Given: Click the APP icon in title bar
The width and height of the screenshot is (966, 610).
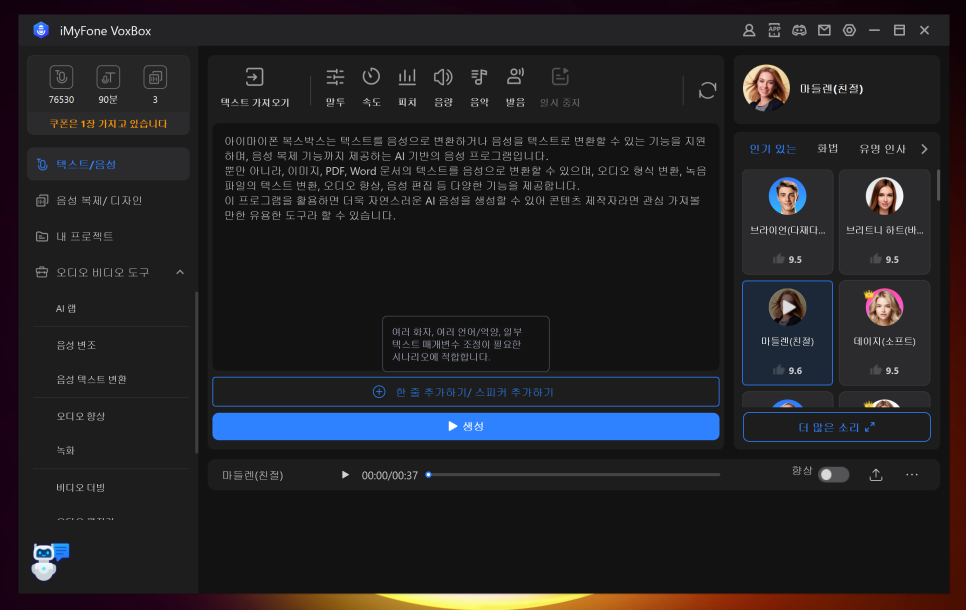Looking at the screenshot, I should [x=774, y=30].
